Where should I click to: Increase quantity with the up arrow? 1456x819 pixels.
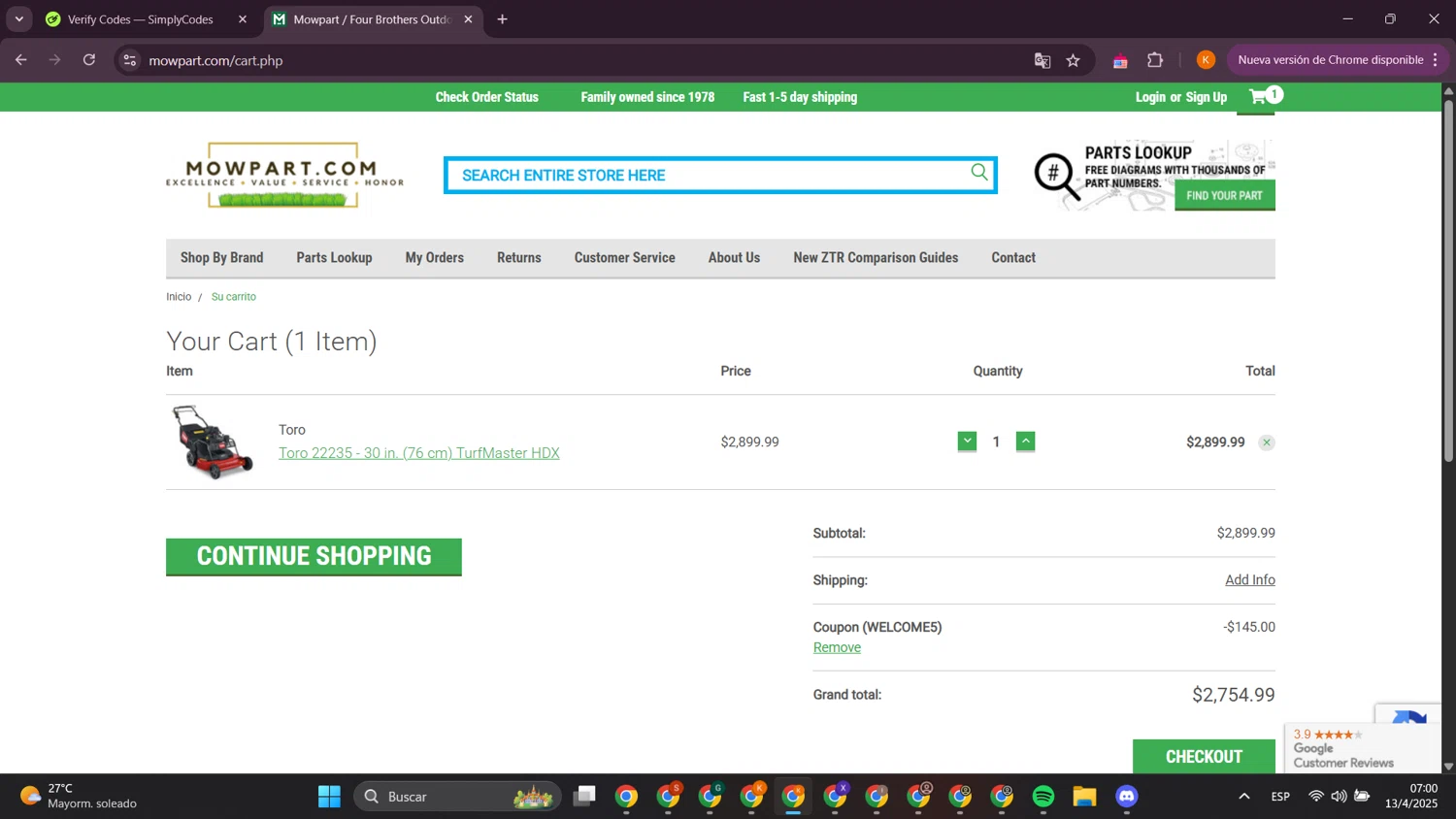click(1025, 442)
